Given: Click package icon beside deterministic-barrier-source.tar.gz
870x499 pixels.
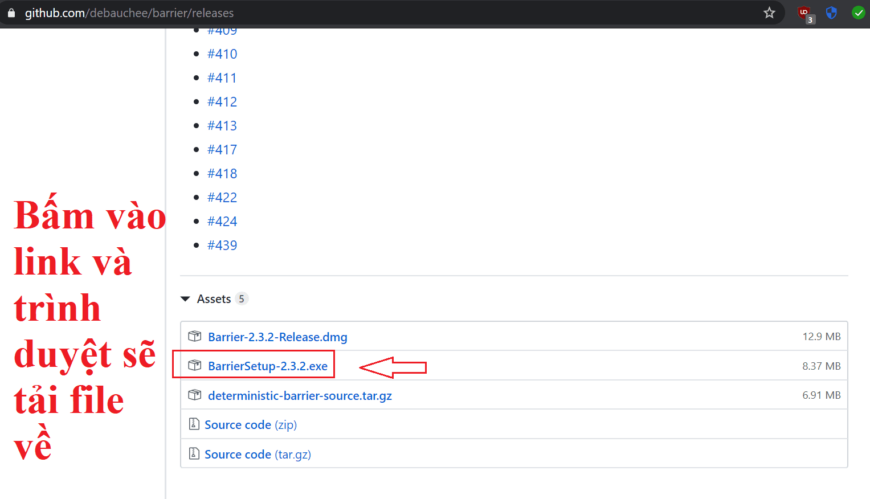Looking at the screenshot, I should pyautogui.click(x=195, y=395).
